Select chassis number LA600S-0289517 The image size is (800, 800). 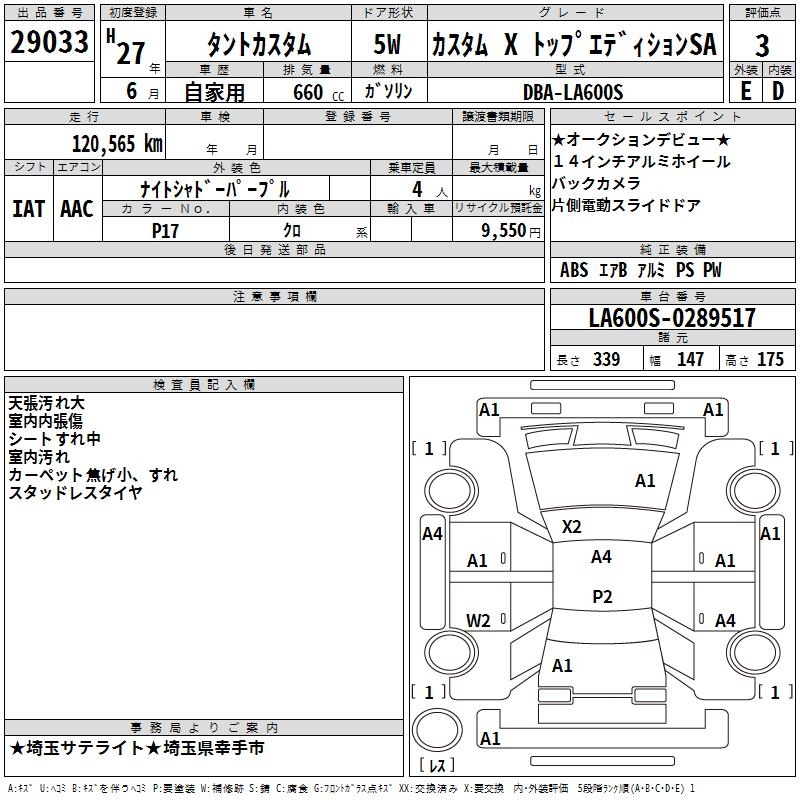[672, 317]
